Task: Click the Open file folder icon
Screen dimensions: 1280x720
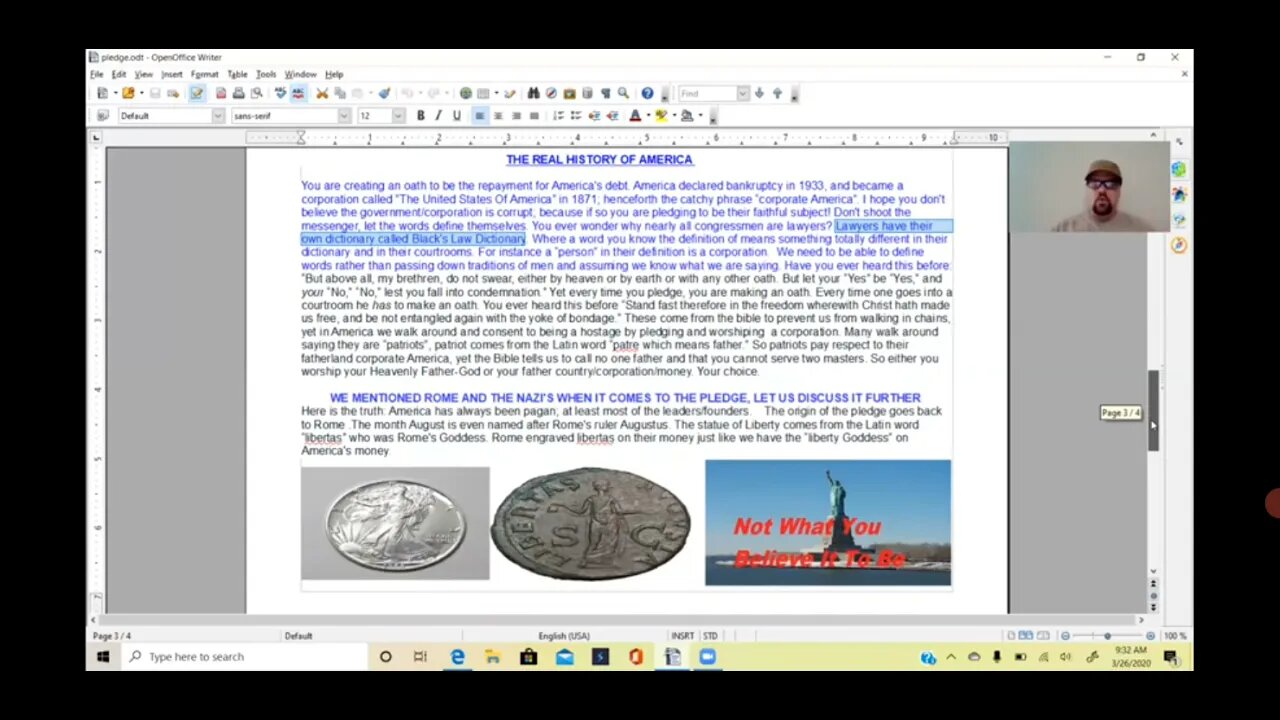Action: (128, 93)
